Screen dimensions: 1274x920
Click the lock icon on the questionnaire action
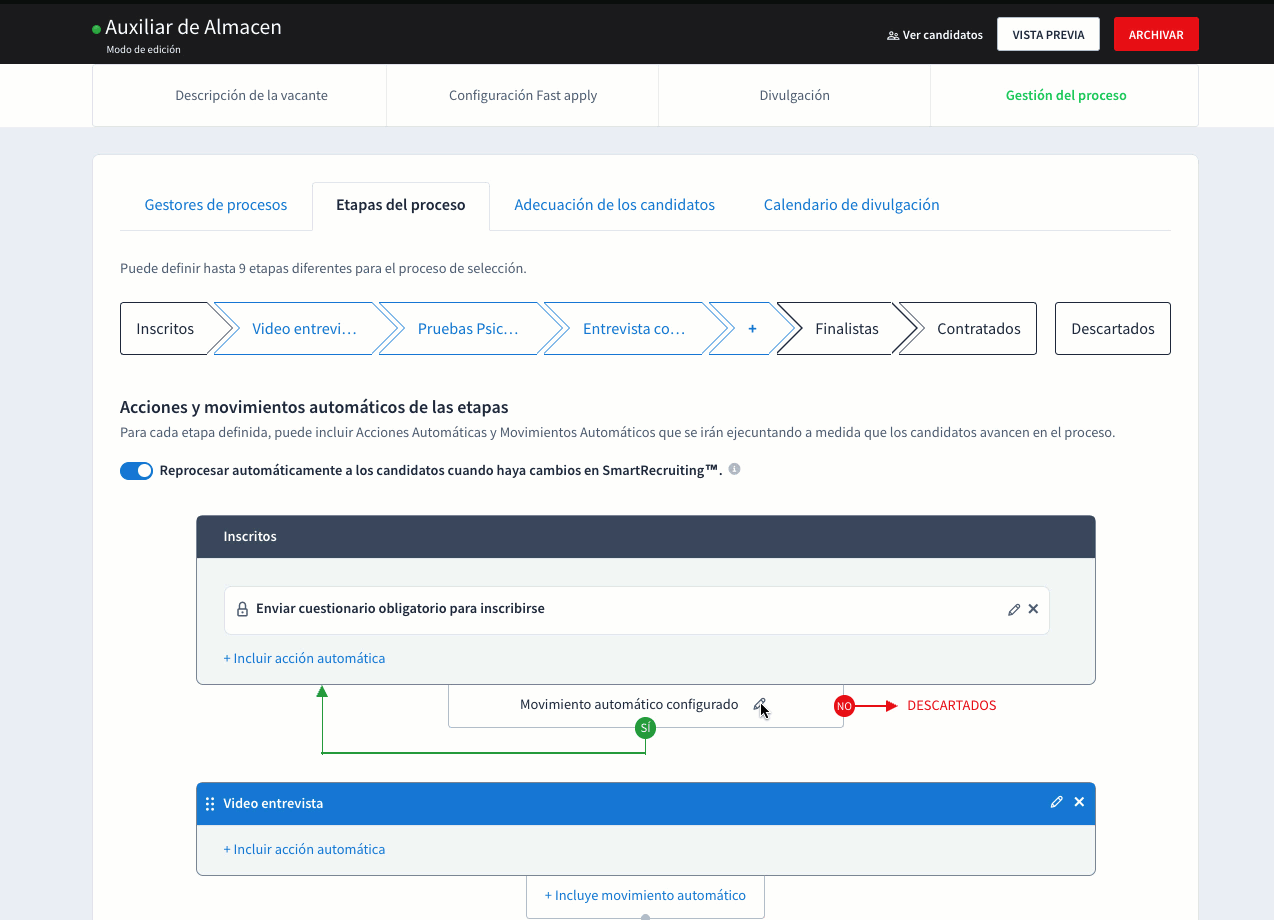(x=241, y=608)
